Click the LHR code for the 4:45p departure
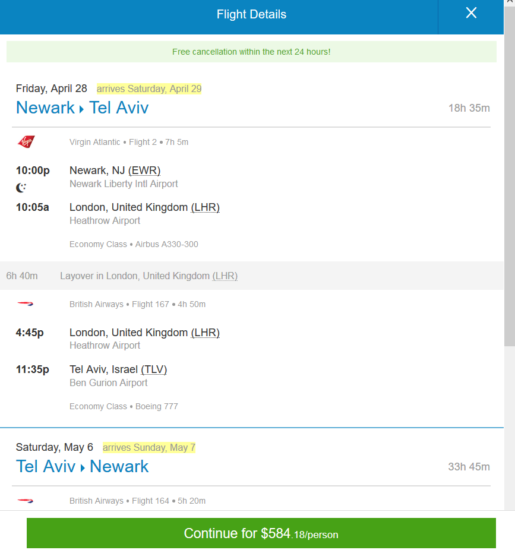Viewport: 515px width, 550px height. click(x=205, y=333)
